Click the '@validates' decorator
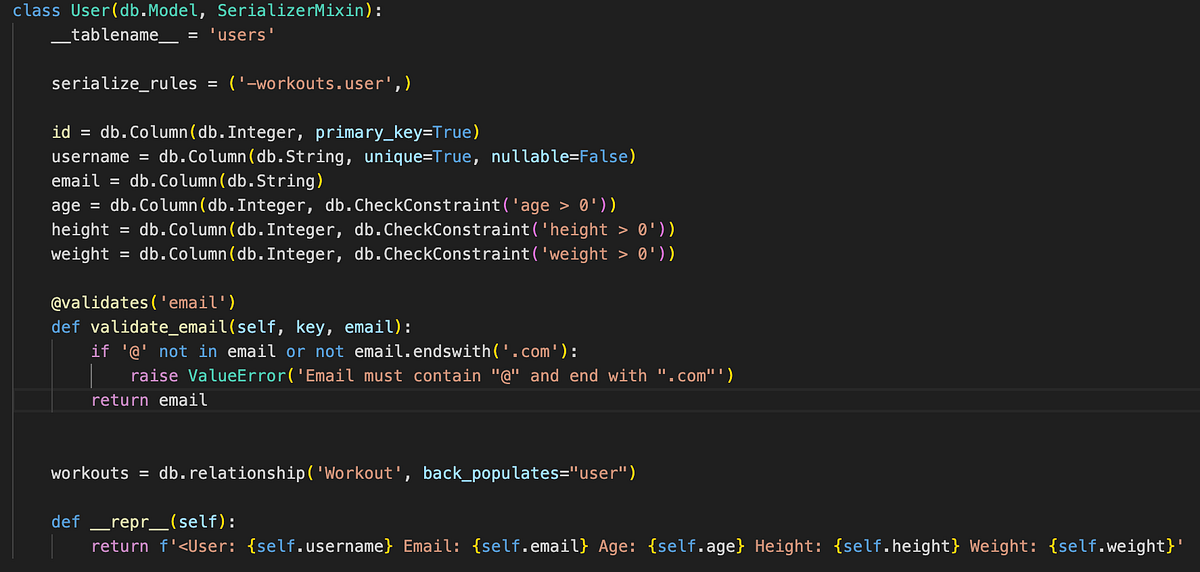The image size is (1200, 572). click(x=100, y=302)
